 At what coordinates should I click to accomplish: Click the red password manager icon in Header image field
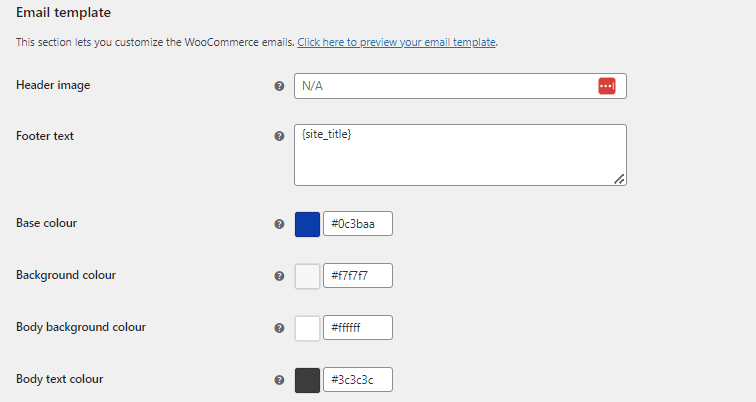click(x=606, y=86)
